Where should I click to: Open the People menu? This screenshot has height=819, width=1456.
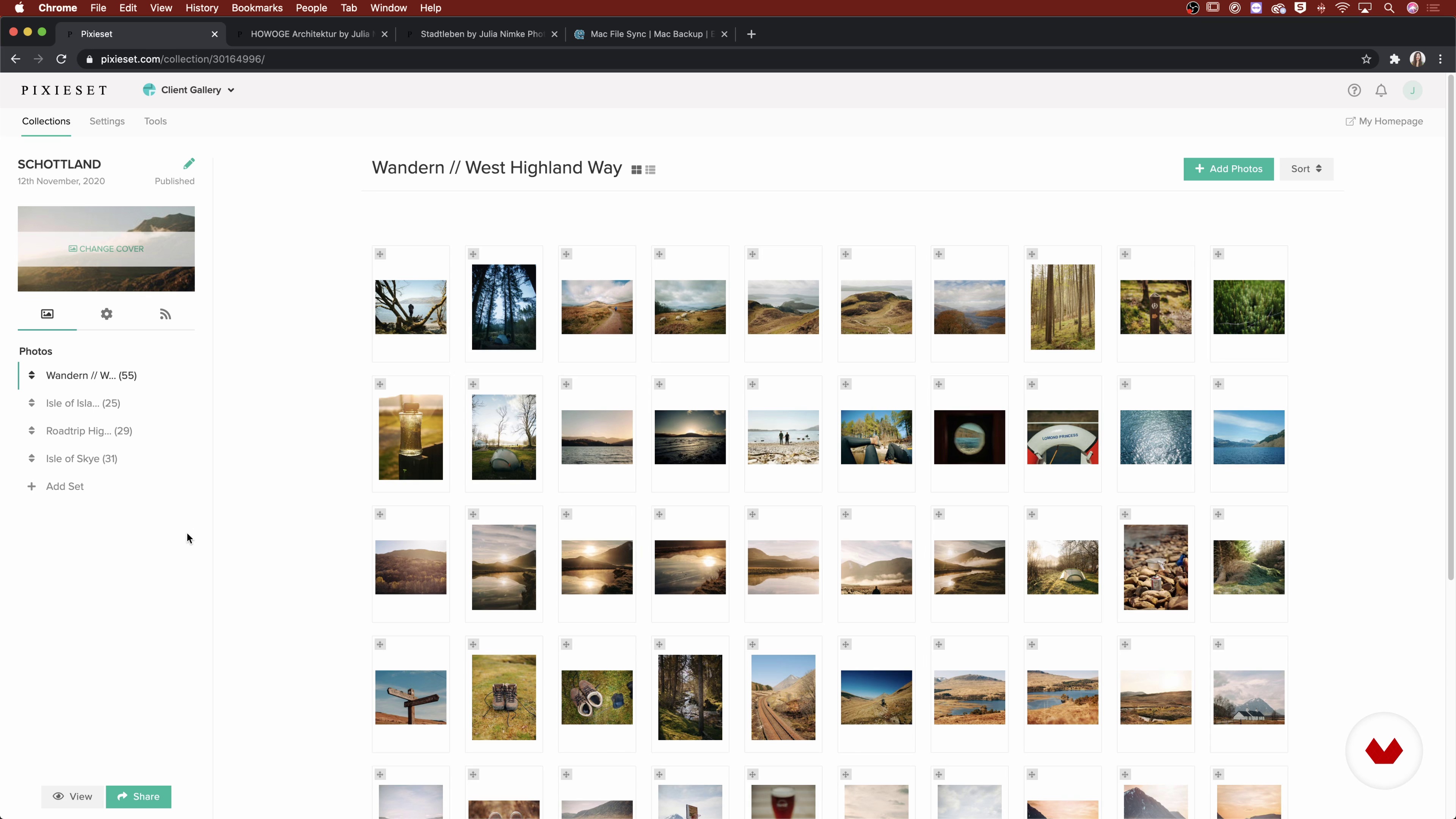[x=311, y=8]
